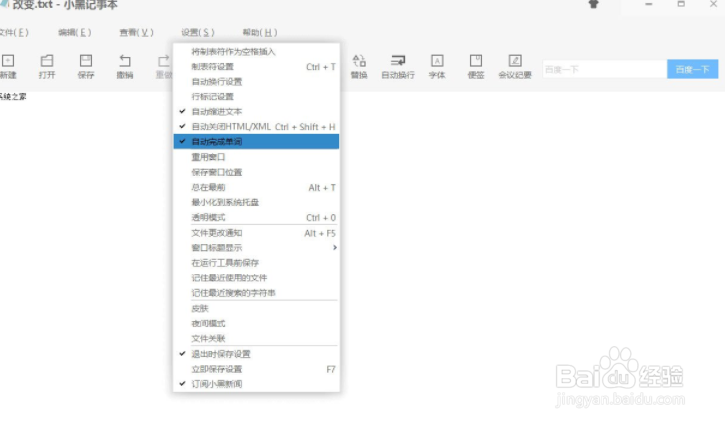Image resolution: width=725 pixels, height=424 pixels.
Task: Open the 帮助(H) menu
Action: 260,32
